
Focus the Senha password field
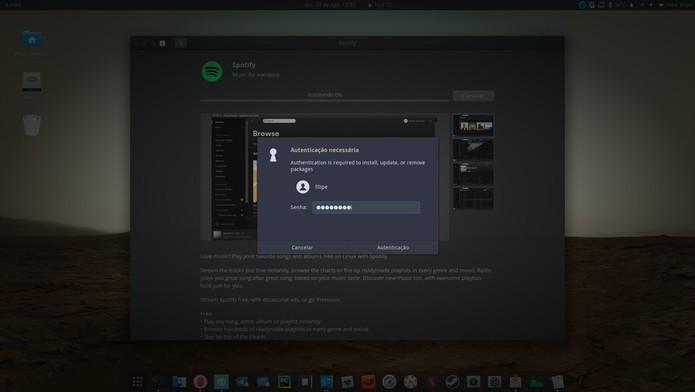(366, 208)
